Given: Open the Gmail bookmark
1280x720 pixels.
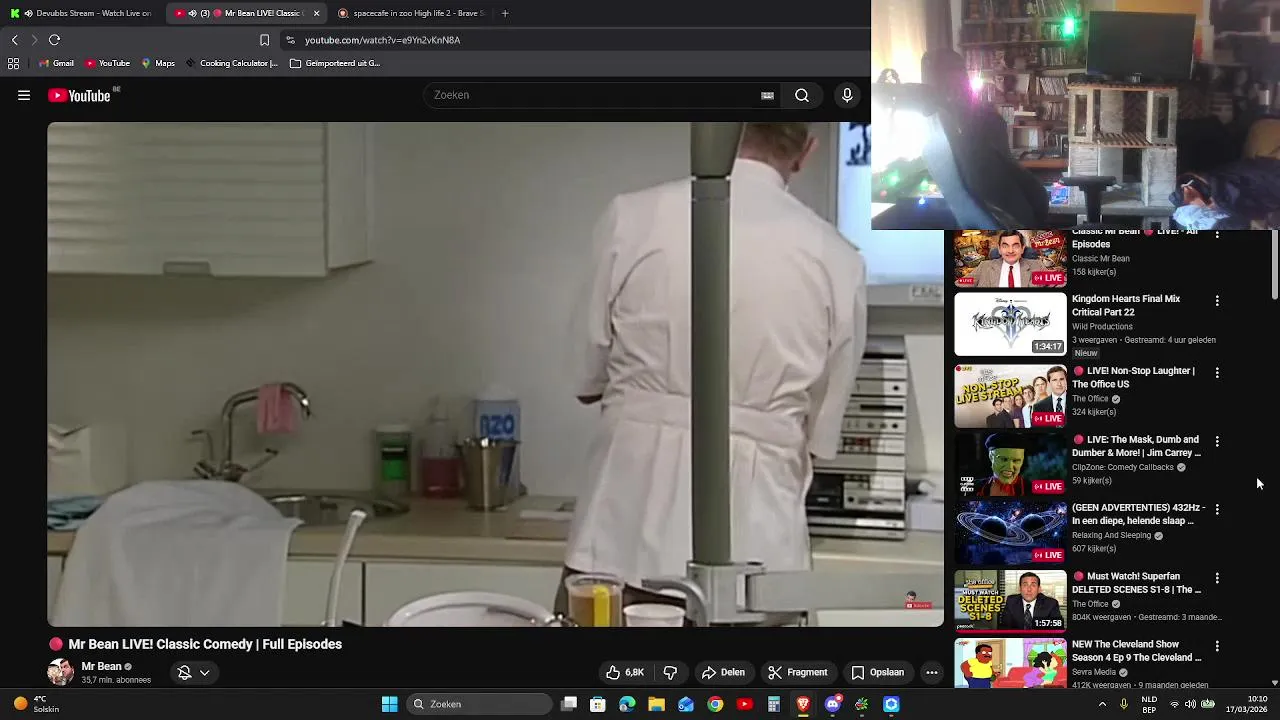Looking at the screenshot, I should 56,63.
